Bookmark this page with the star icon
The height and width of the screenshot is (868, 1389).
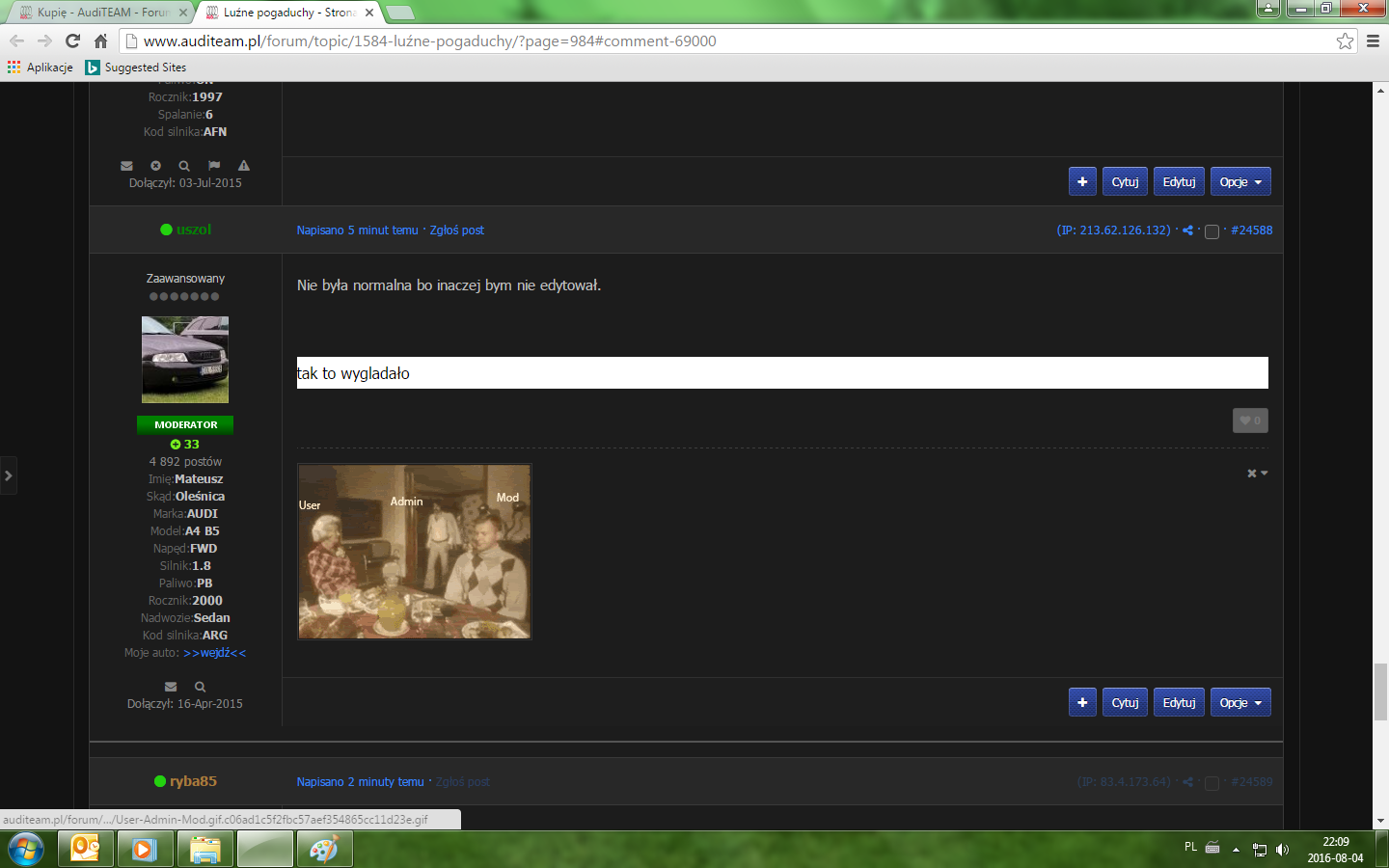[x=1345, y=41]
